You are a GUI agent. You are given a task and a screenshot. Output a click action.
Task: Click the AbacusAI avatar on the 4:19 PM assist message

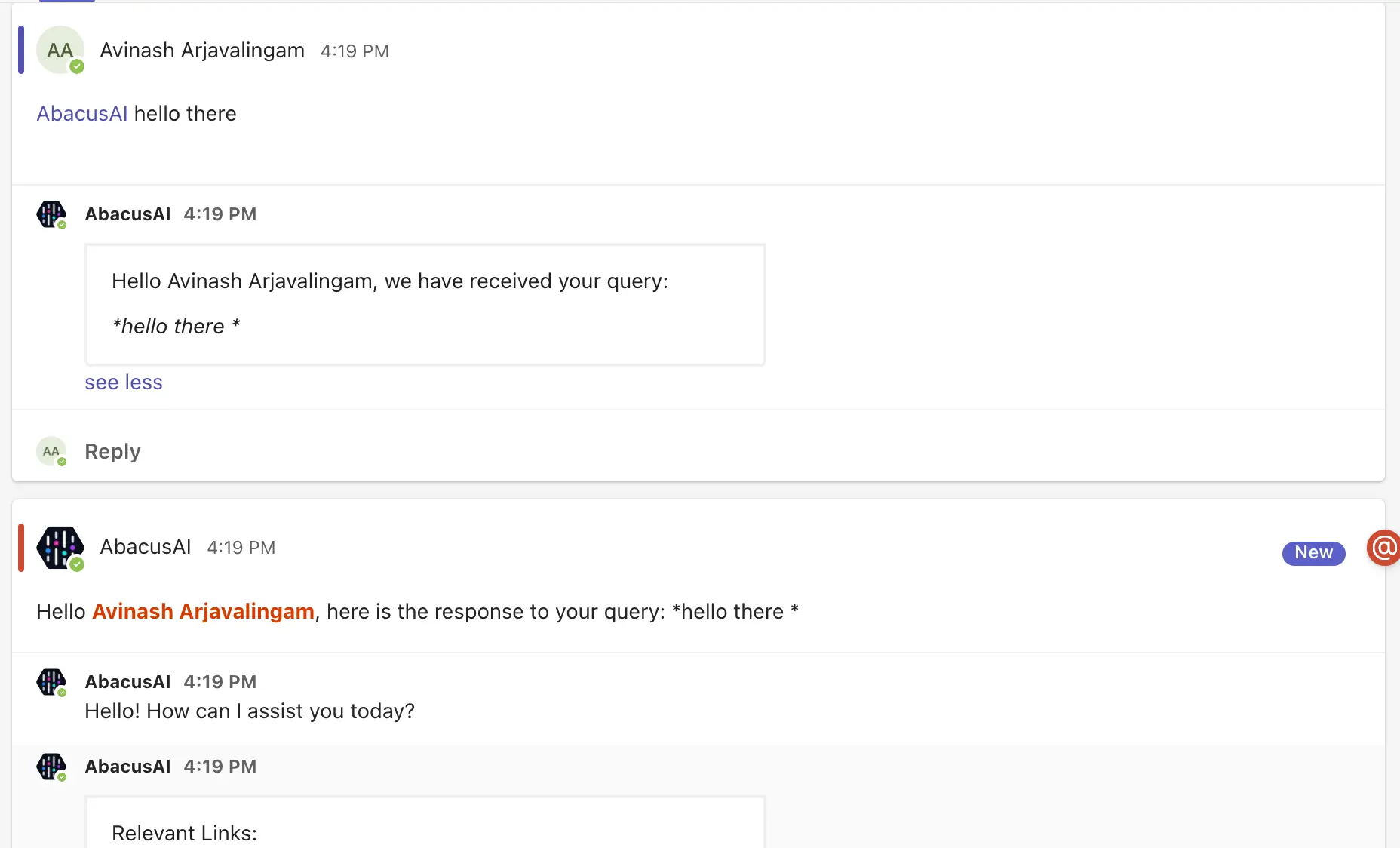pos(51,681)
